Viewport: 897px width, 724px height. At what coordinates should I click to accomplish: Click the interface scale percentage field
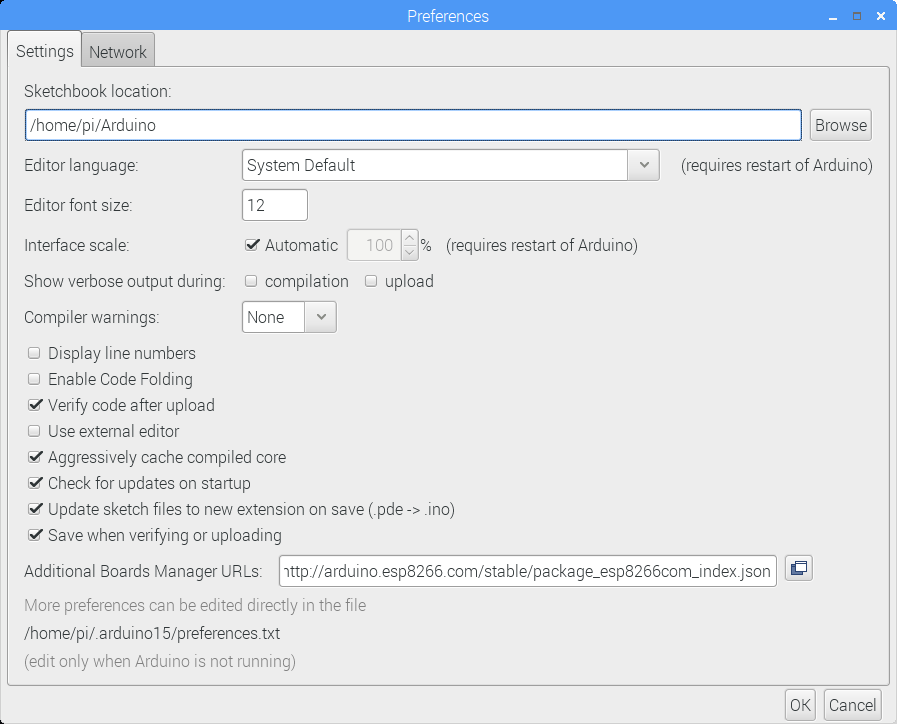point(375,245)
